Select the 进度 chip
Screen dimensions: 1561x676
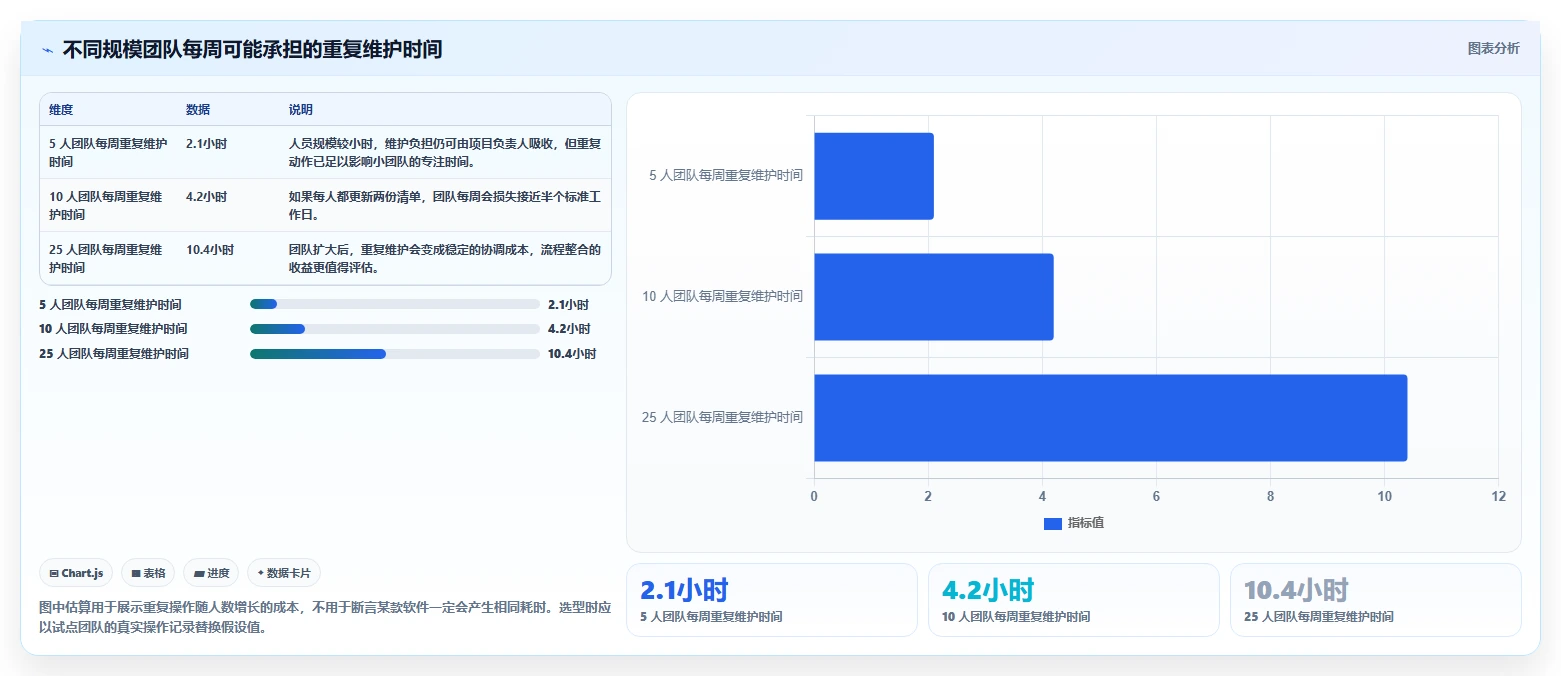pyautogui.click(x=212, y=573)
